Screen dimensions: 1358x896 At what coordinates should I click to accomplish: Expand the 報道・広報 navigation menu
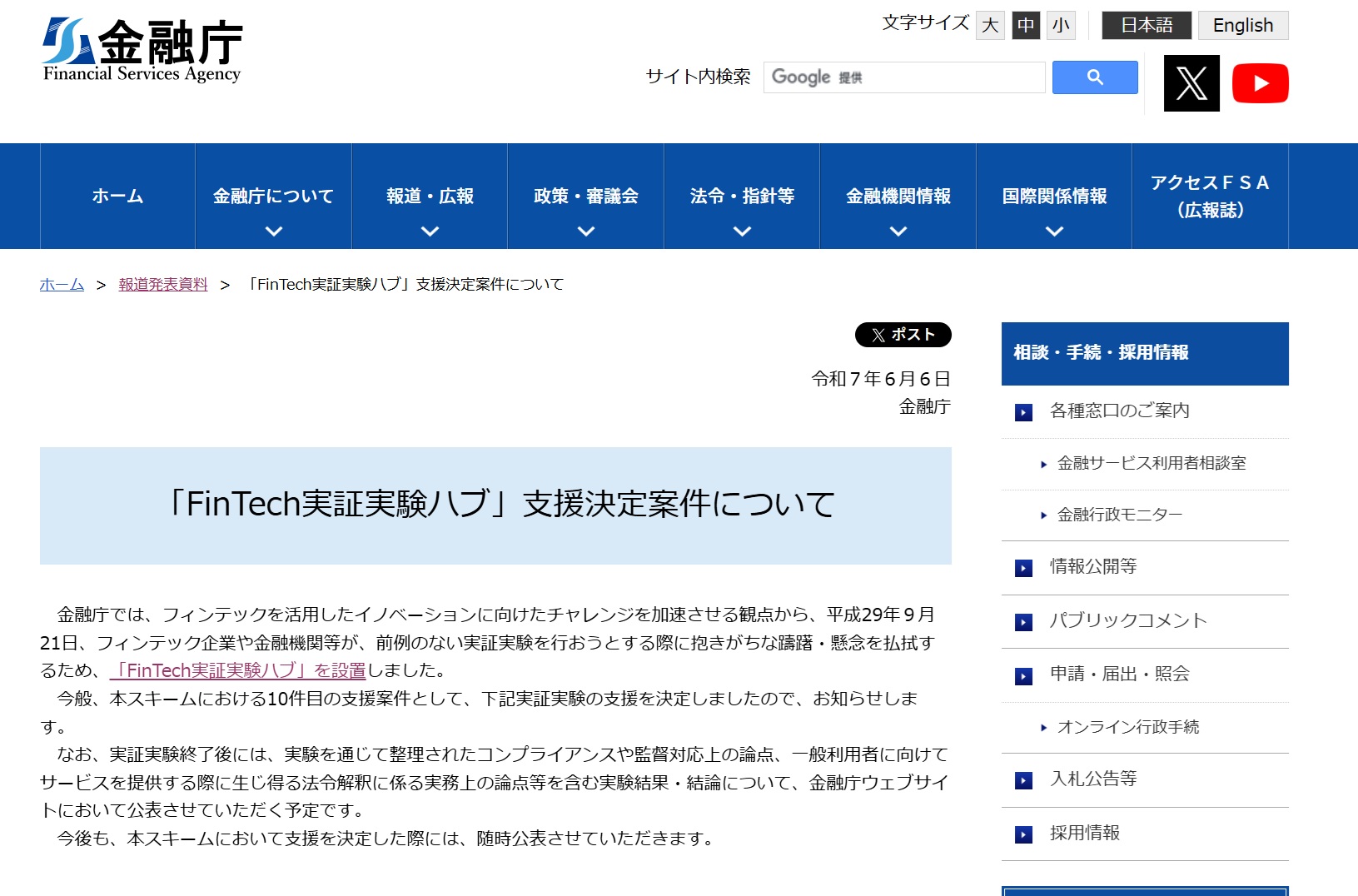[429, 197]
